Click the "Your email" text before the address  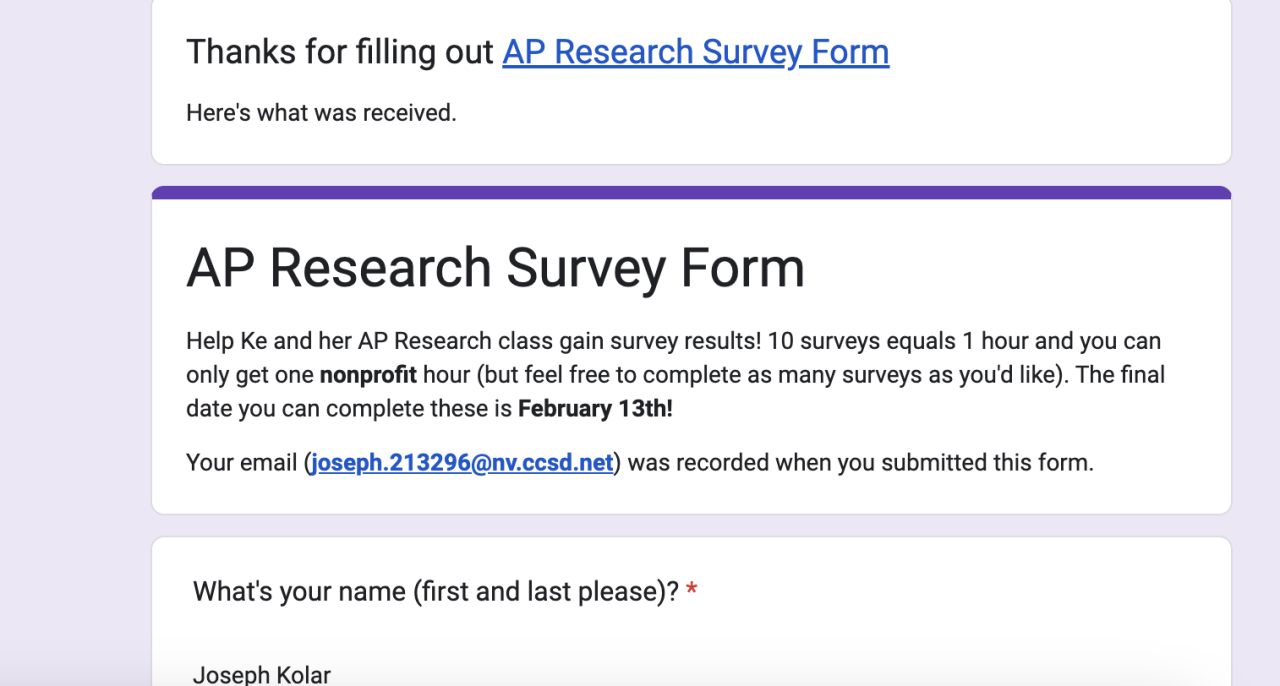click(x=242, y=463)
